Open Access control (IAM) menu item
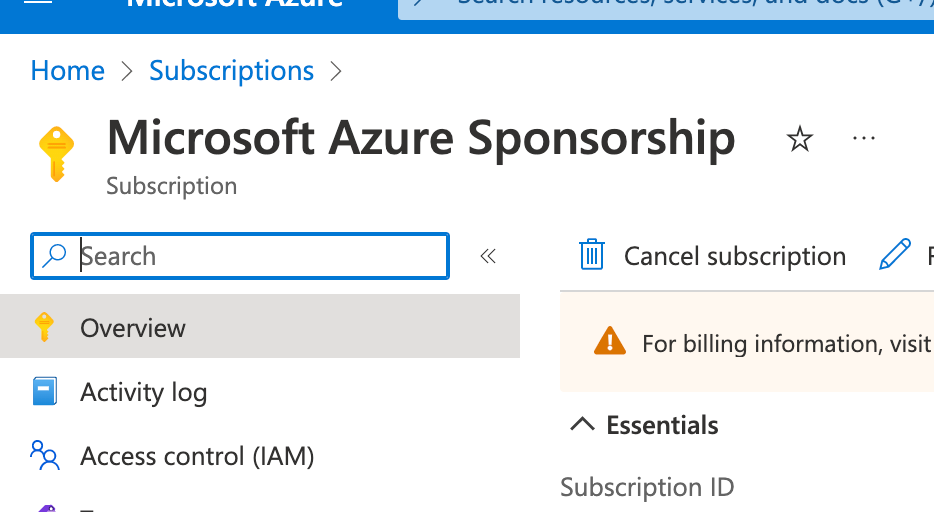 pyautogui.click(x=197, y=456)
